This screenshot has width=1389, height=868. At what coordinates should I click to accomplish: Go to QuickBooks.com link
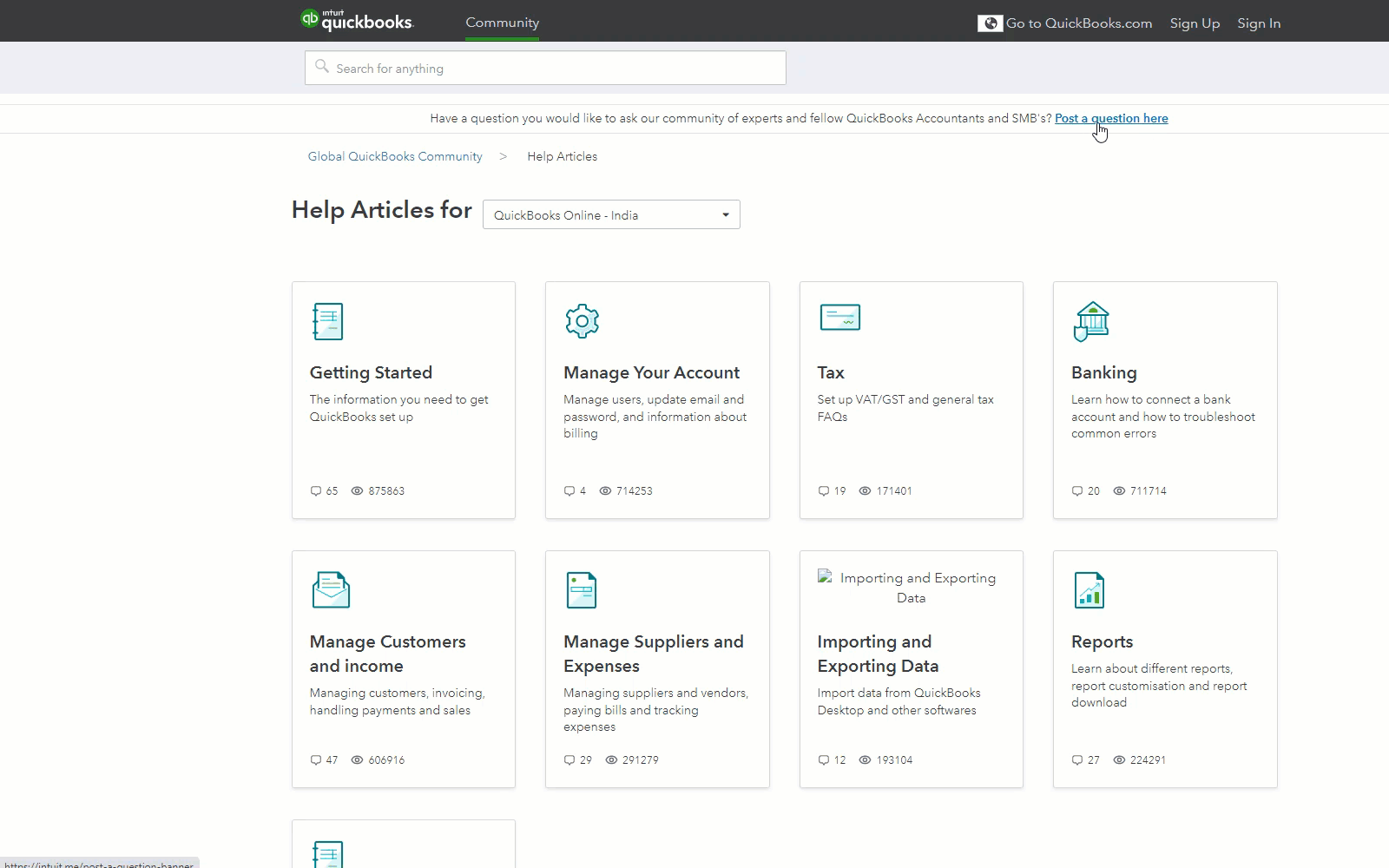click(x=1079, y=23)
